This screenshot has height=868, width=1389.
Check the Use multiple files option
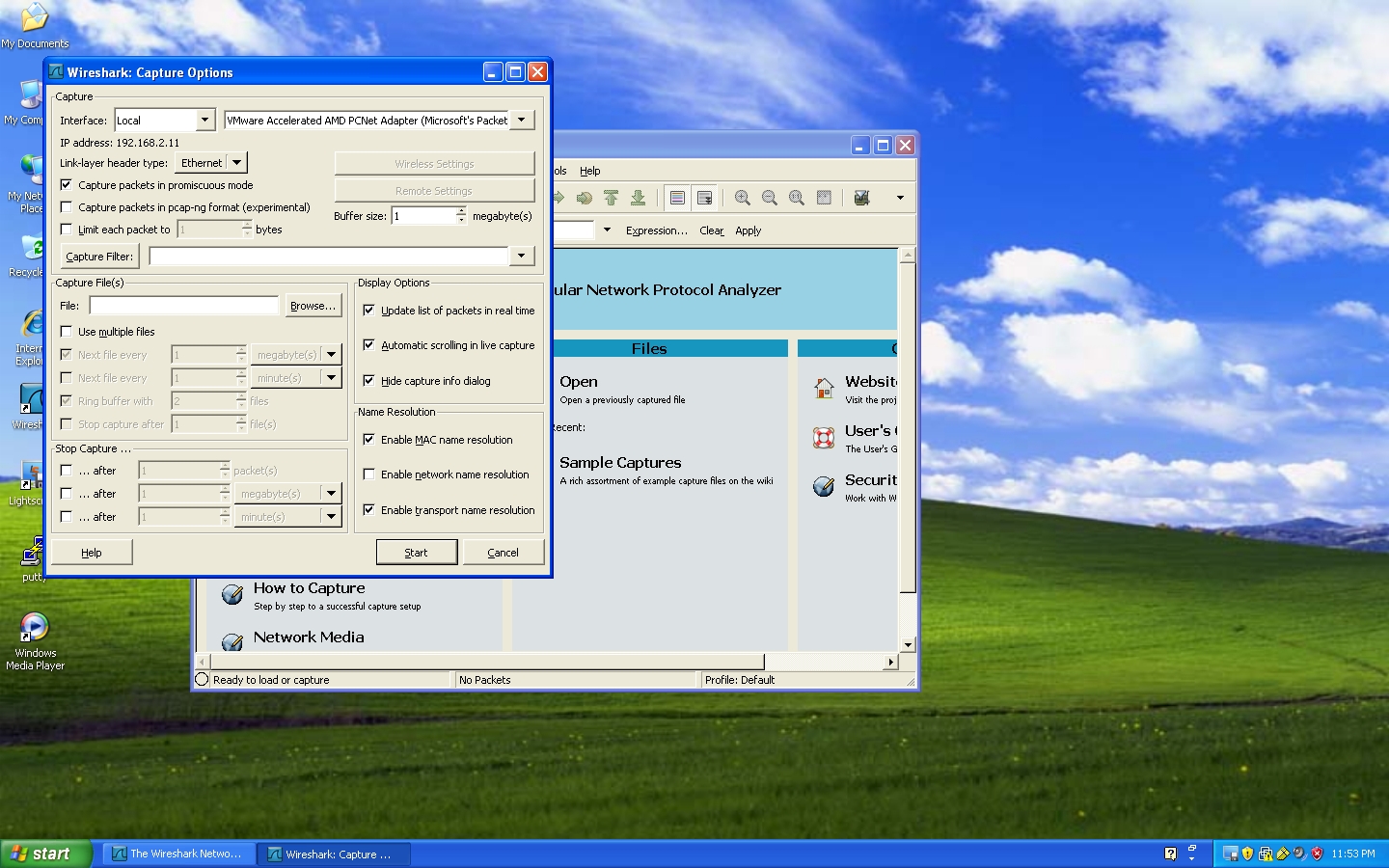tap(67, 331)
